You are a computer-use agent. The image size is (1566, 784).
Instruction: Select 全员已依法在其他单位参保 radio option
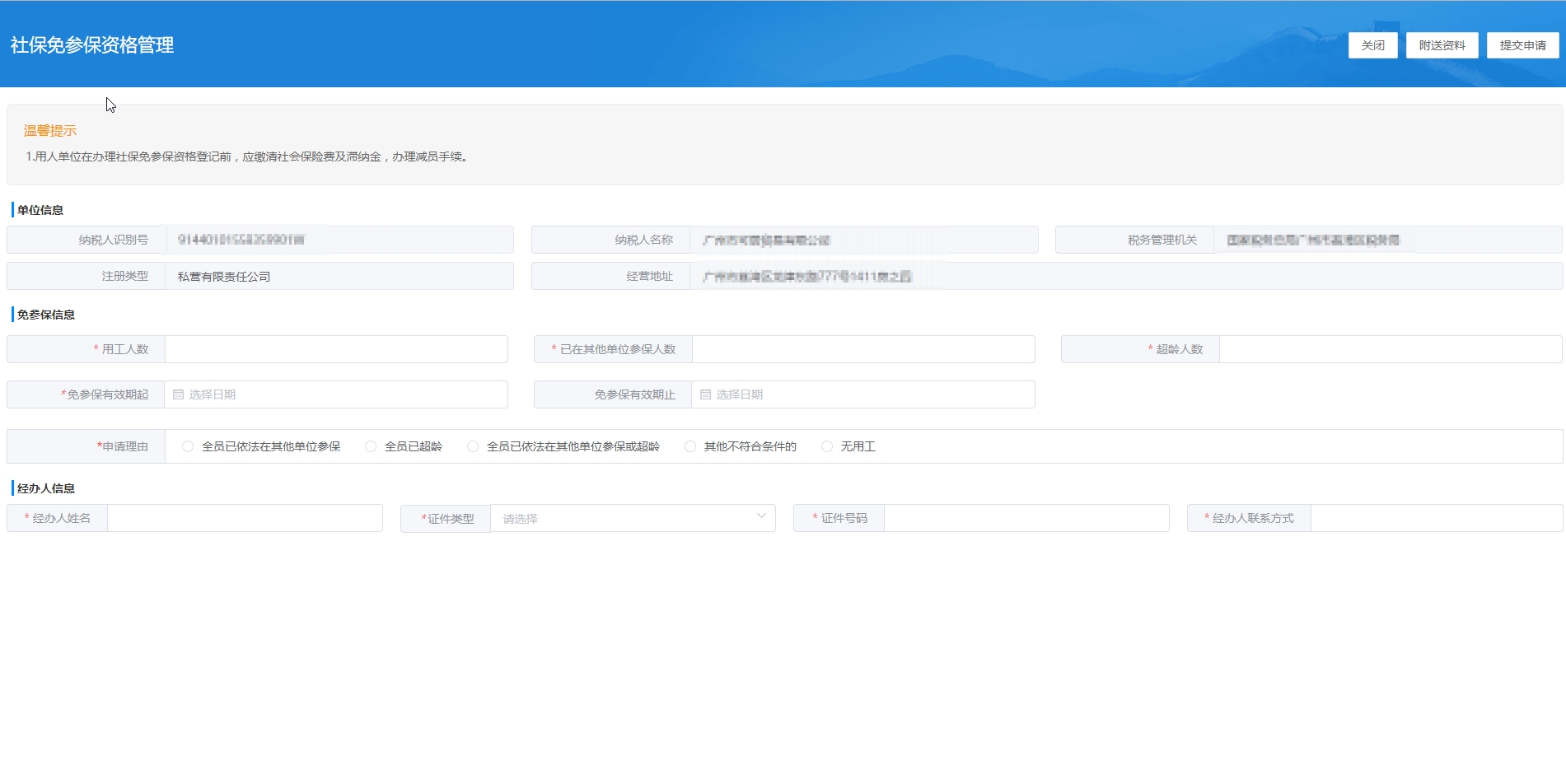(188, 446)
